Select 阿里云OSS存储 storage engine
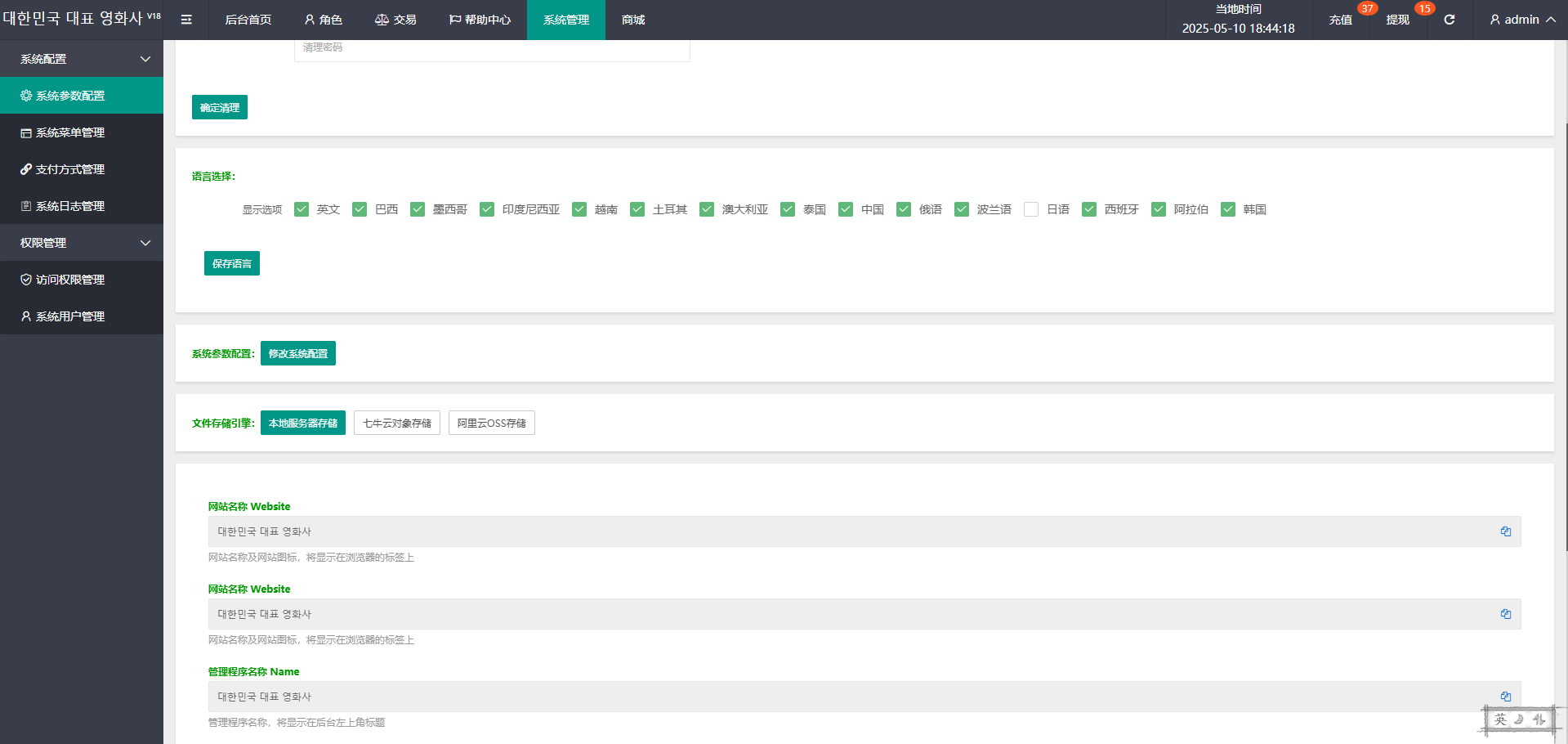 (492, 423)
